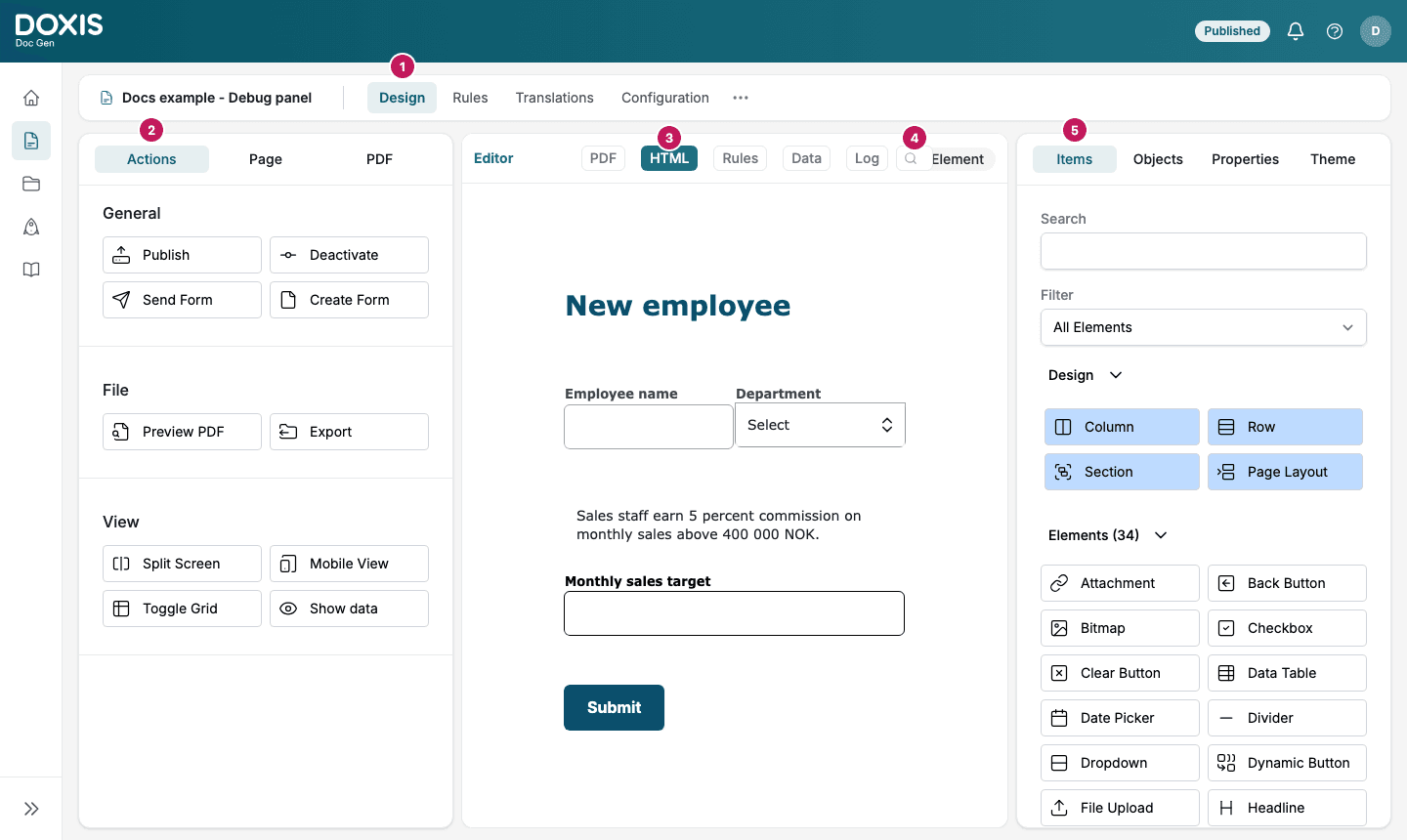Add a Column design item
The width and height of the screenshot is (1407, 840).
[1122, 427]
